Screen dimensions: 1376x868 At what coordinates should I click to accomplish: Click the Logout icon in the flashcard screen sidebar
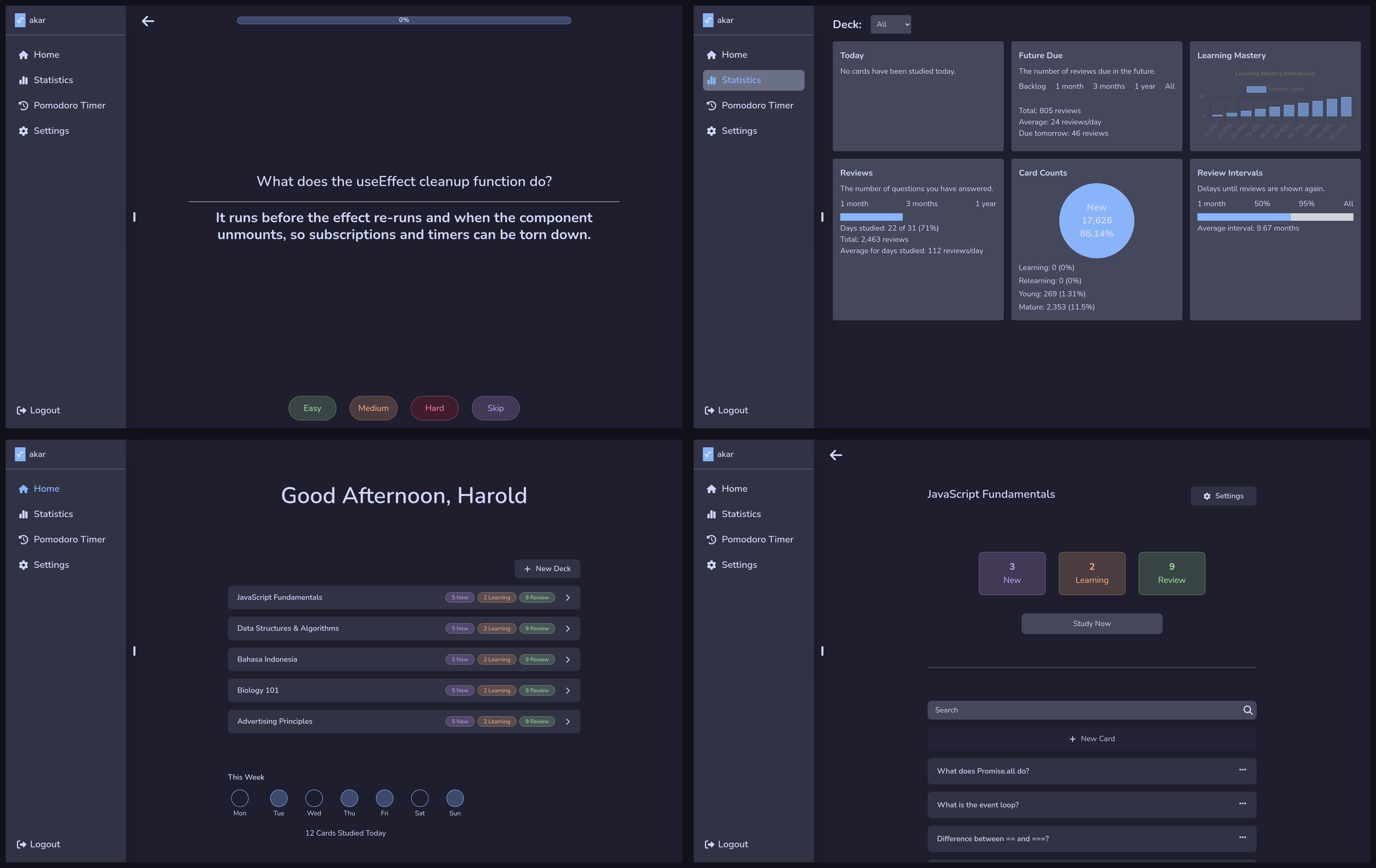[x=21, y=411]
